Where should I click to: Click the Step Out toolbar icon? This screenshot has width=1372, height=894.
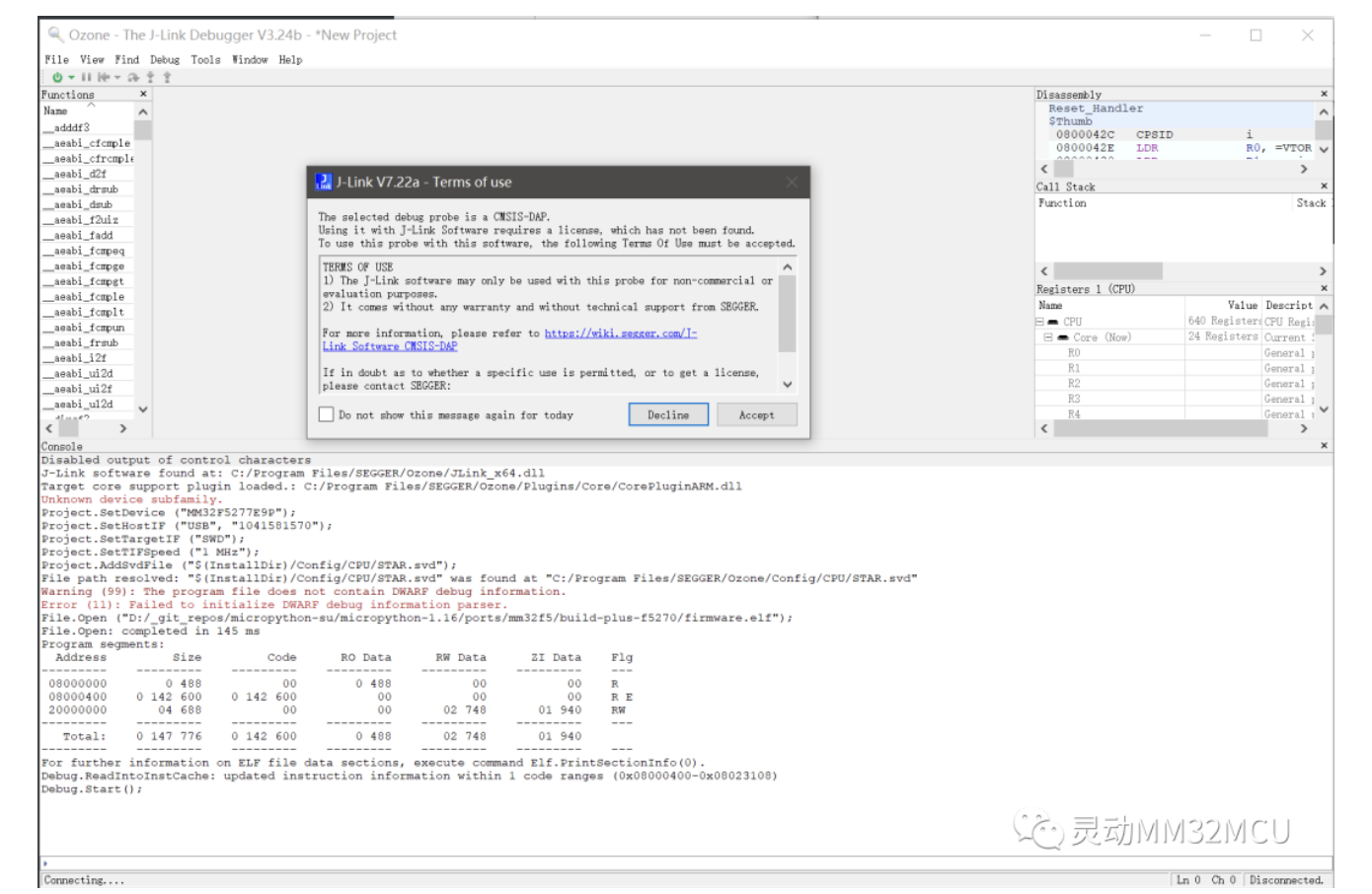coord(167,77)
